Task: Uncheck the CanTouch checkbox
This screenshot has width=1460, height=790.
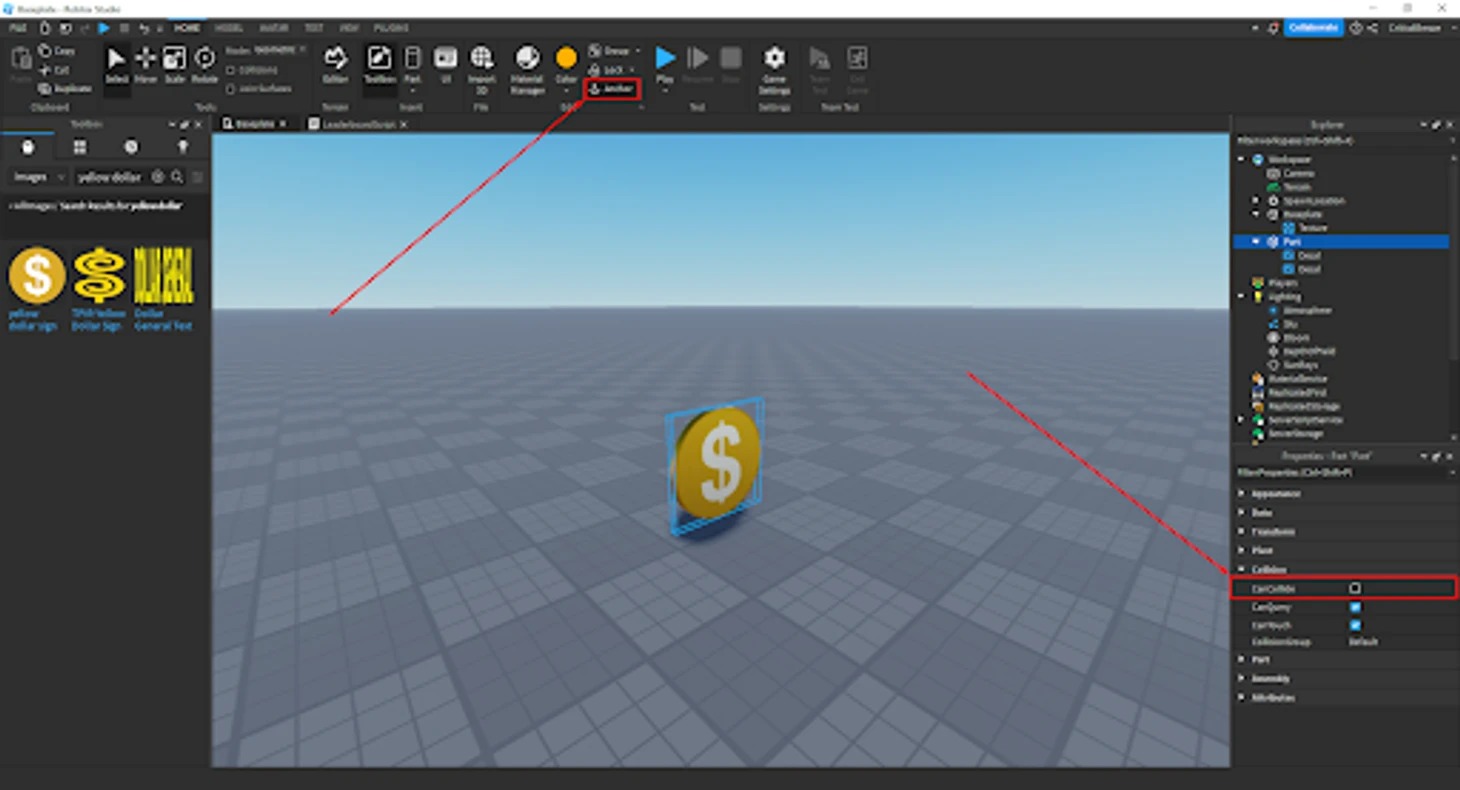Action: click(x=1355, y=625)
